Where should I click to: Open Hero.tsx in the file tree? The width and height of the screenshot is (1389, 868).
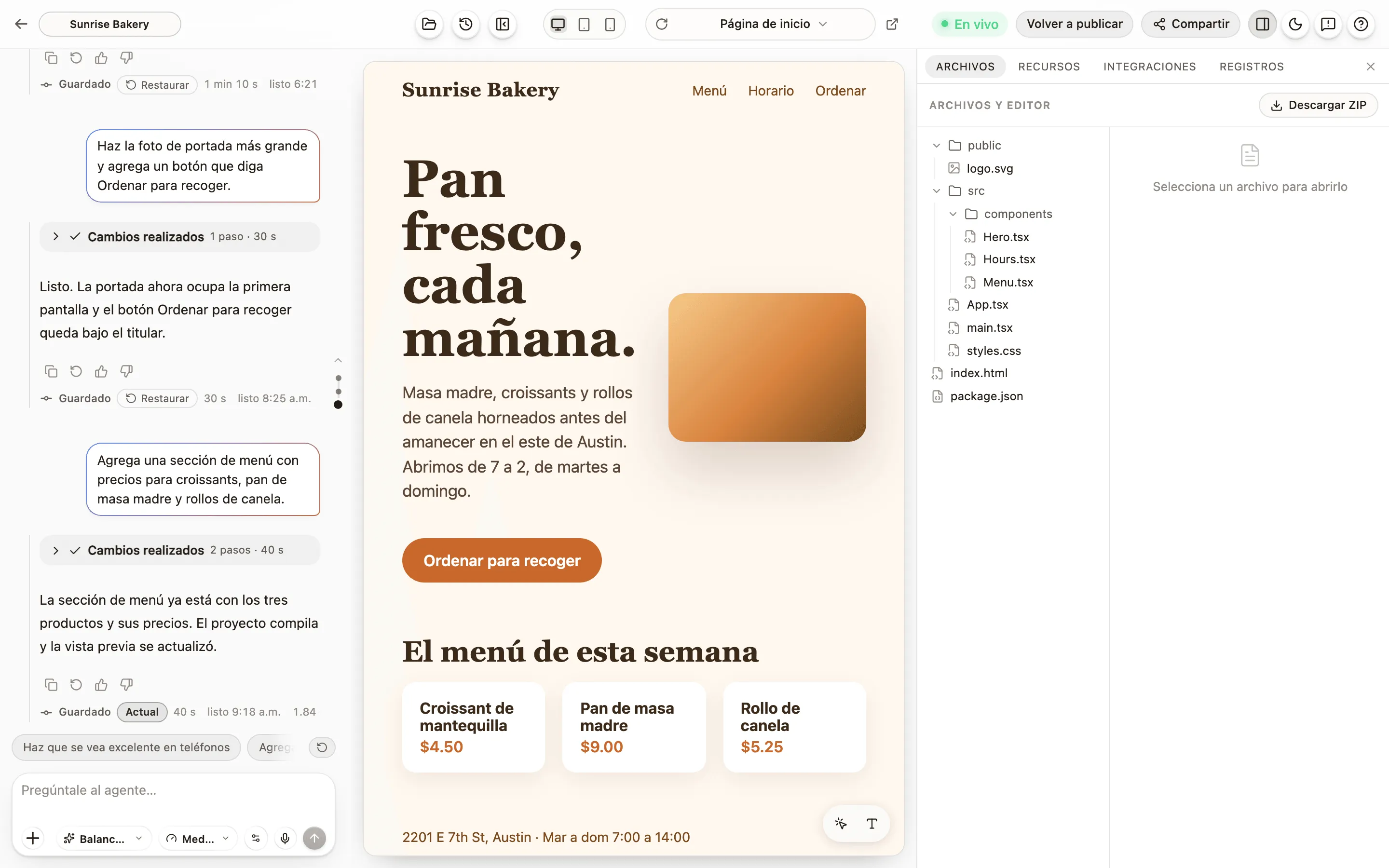click(x=1005, y=237)
